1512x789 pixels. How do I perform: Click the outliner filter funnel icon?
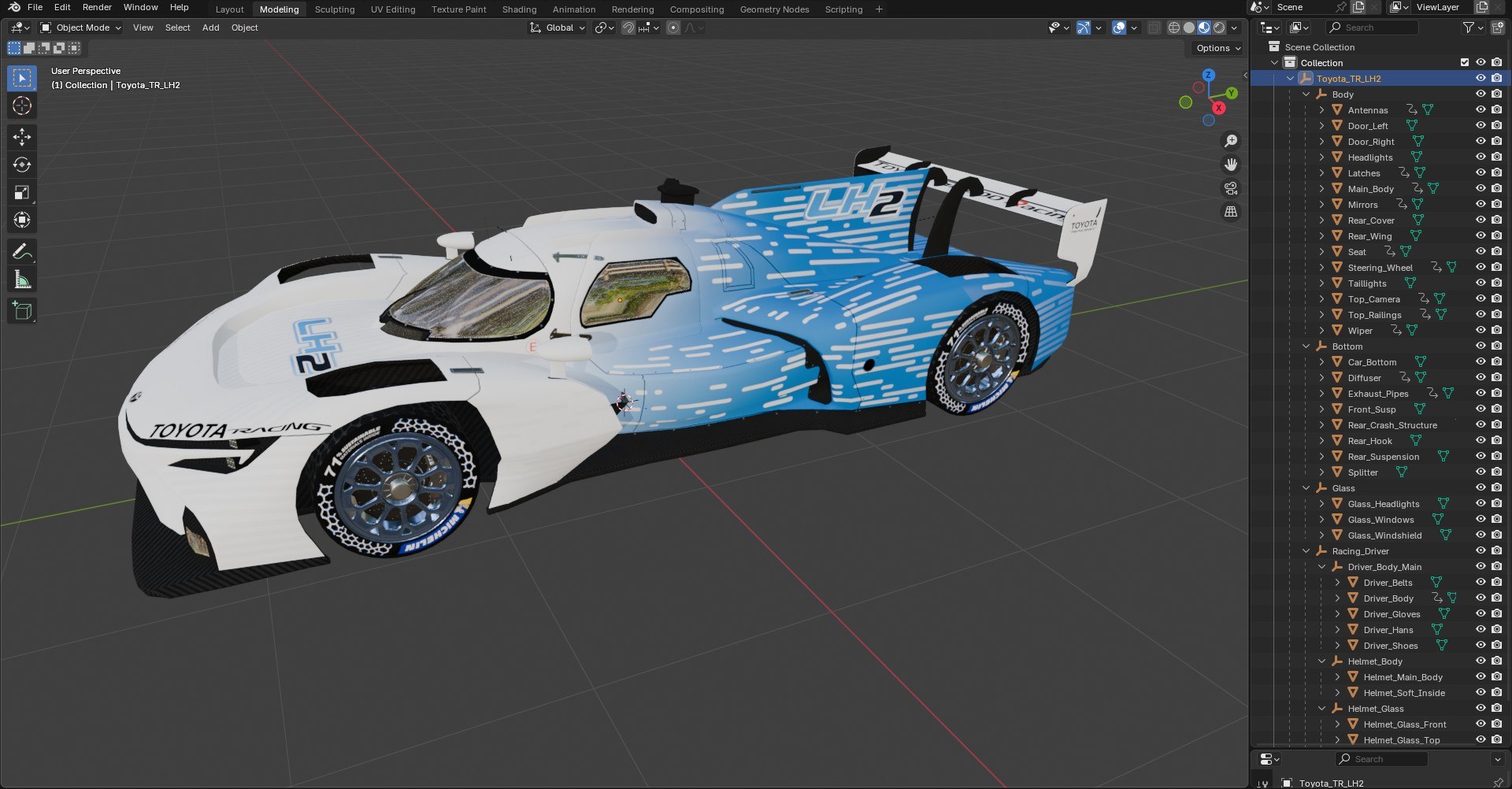[x=1468, y=28]
